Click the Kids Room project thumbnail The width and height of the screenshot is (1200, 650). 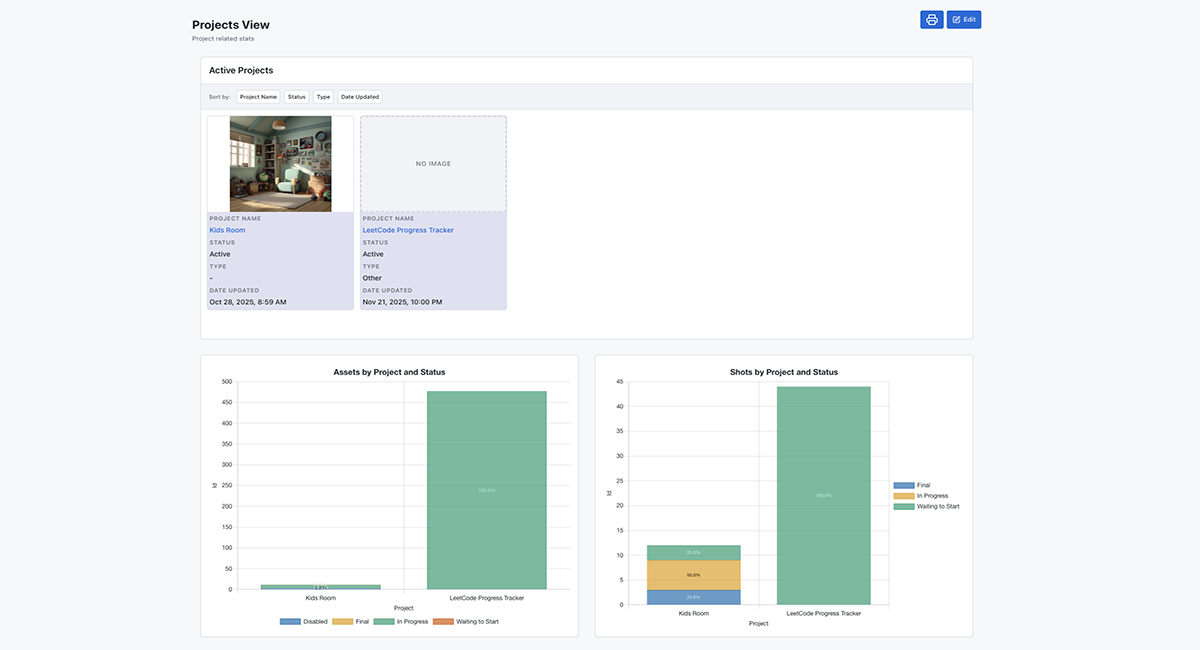(280, 162)
